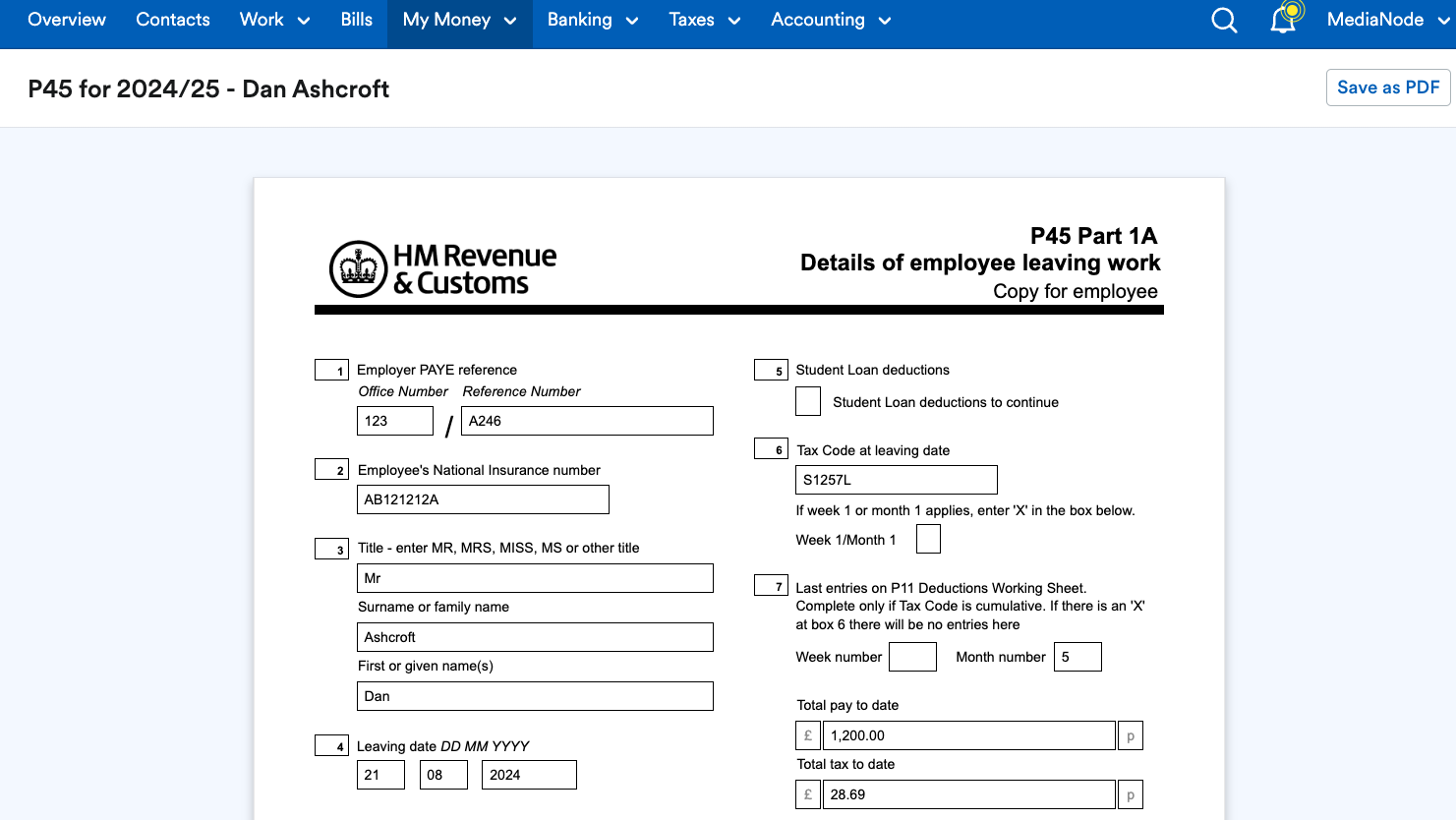The image size is (1456, 820).
Task: Check the Week 1/Month 1 box
Action: pos(928,539)
